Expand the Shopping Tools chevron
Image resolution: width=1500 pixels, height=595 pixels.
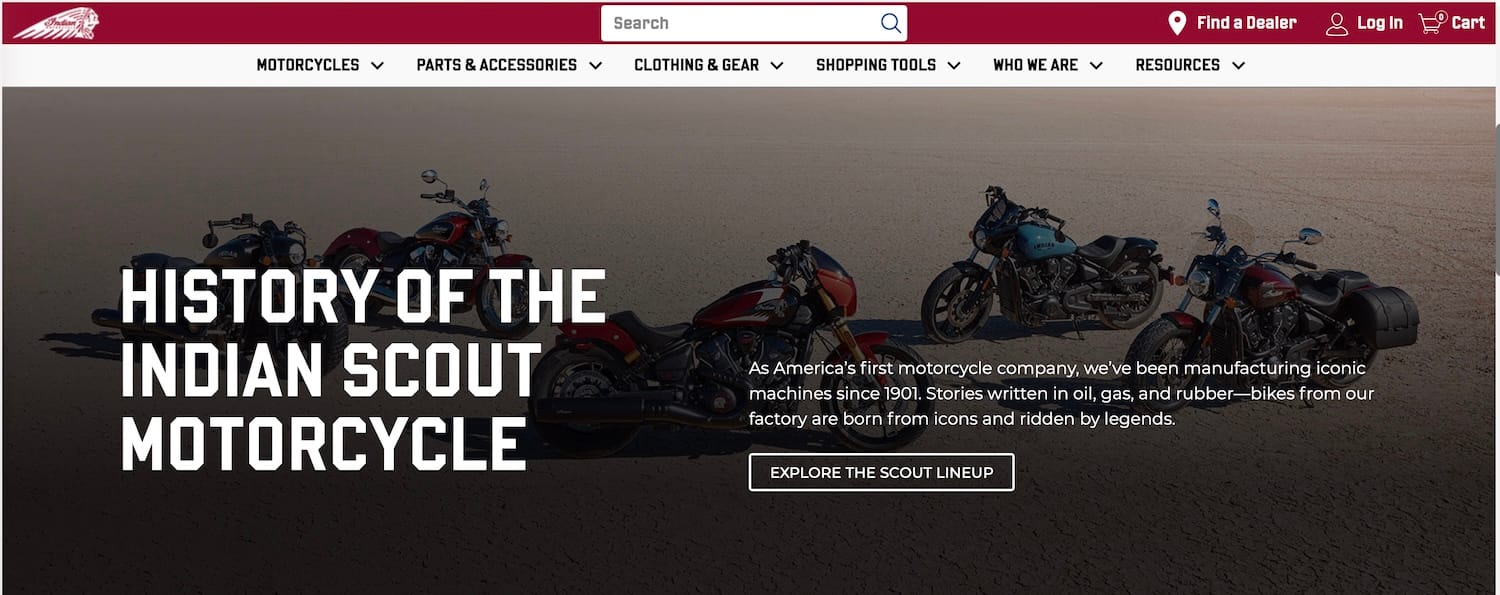(x=954, y=65)
